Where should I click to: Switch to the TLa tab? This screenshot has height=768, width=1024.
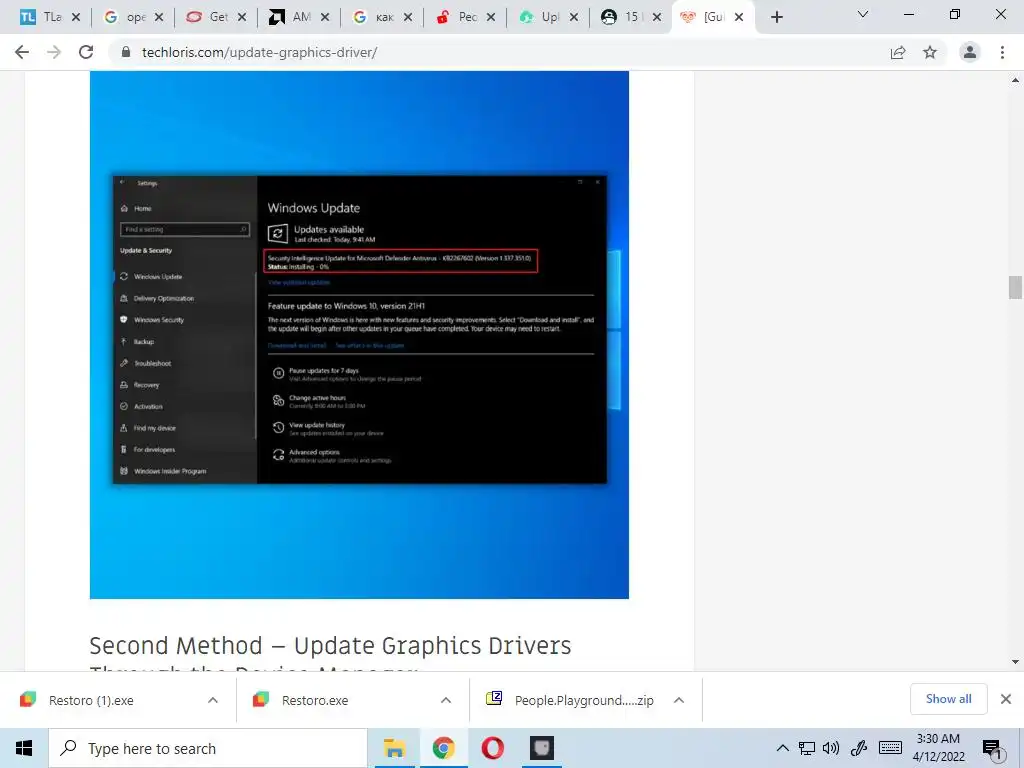tap(42, 17)
